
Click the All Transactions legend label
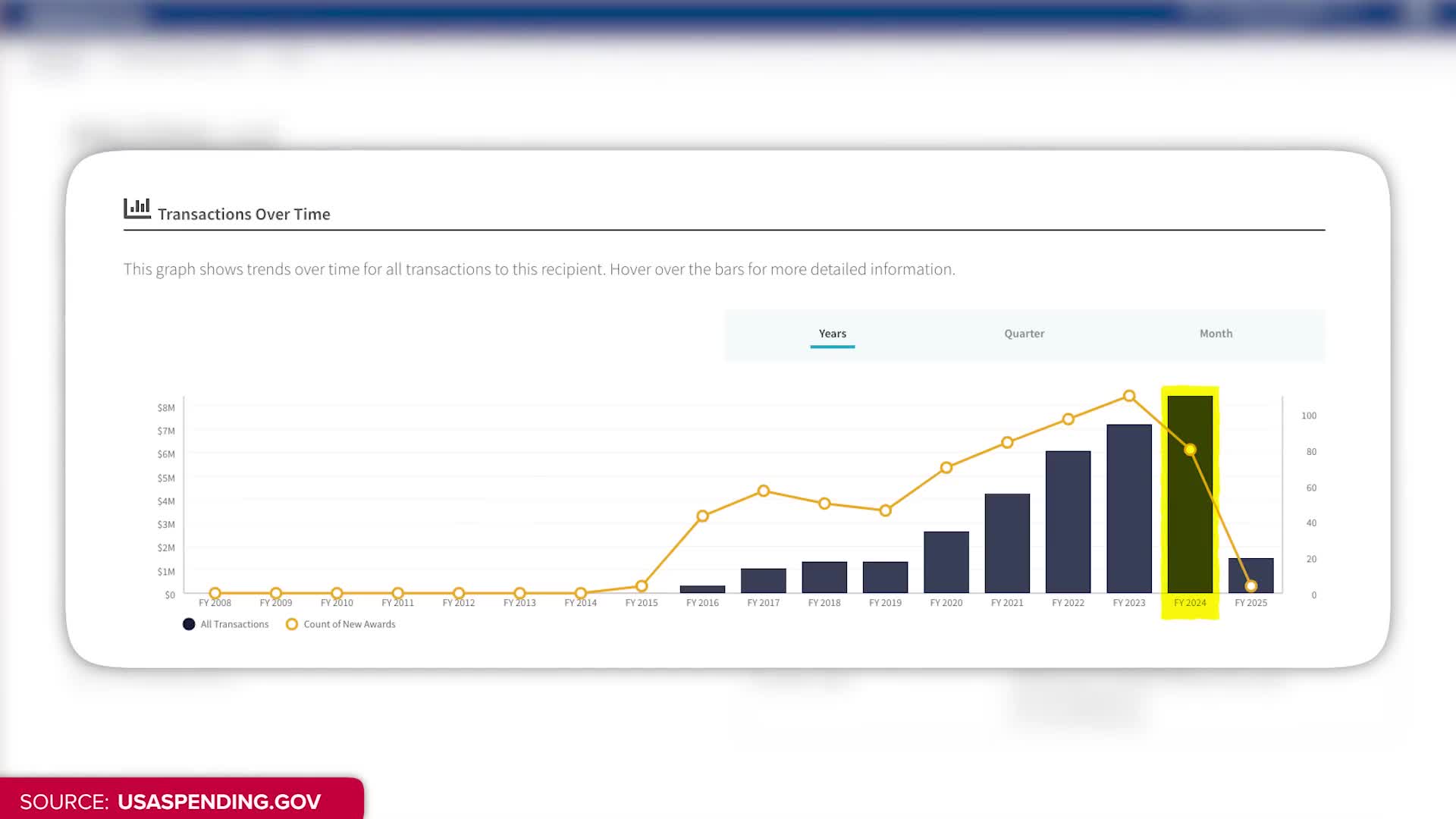pos(234,624)
